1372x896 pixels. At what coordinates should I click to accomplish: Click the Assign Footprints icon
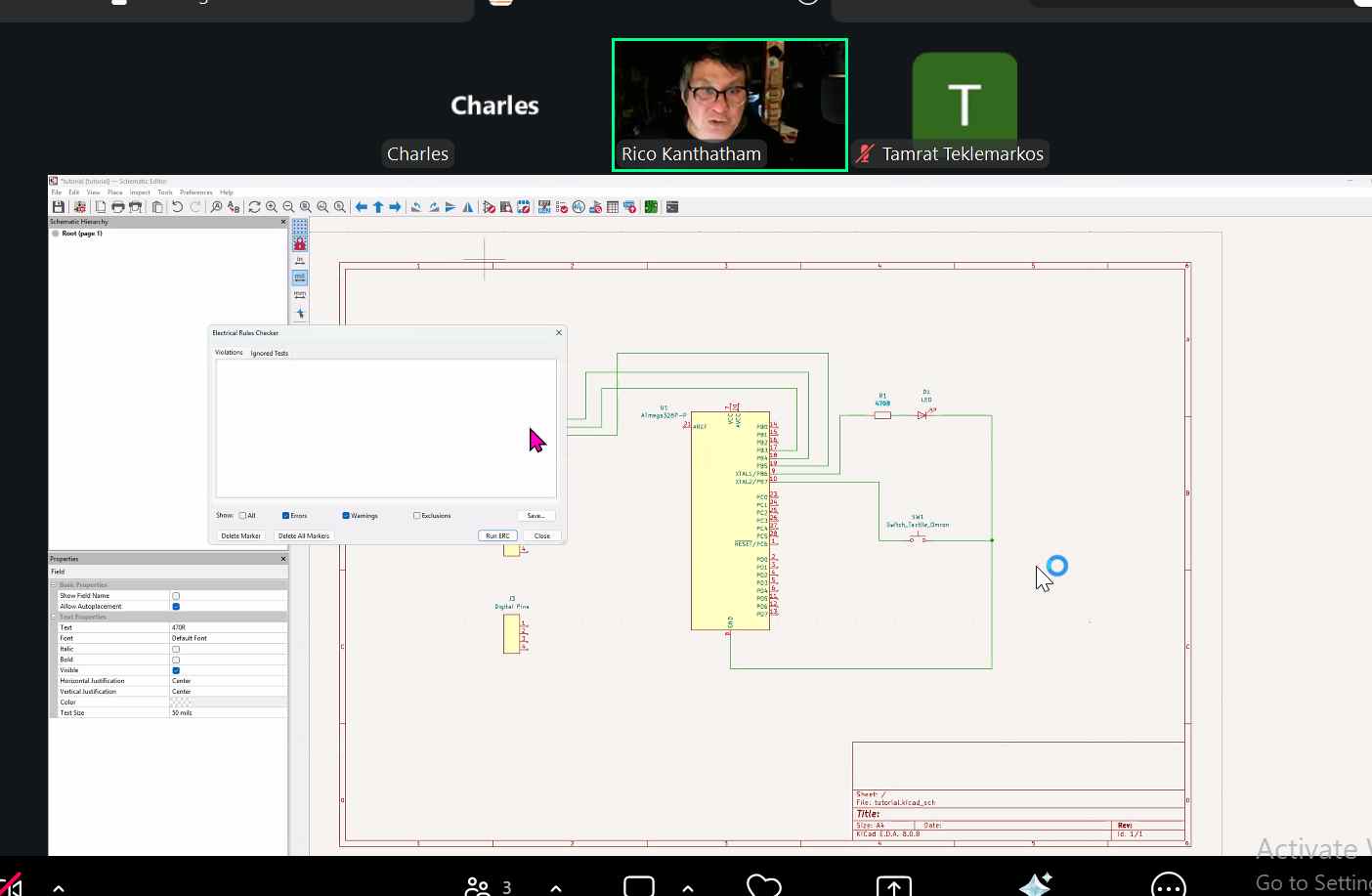(x=595, y=207)
